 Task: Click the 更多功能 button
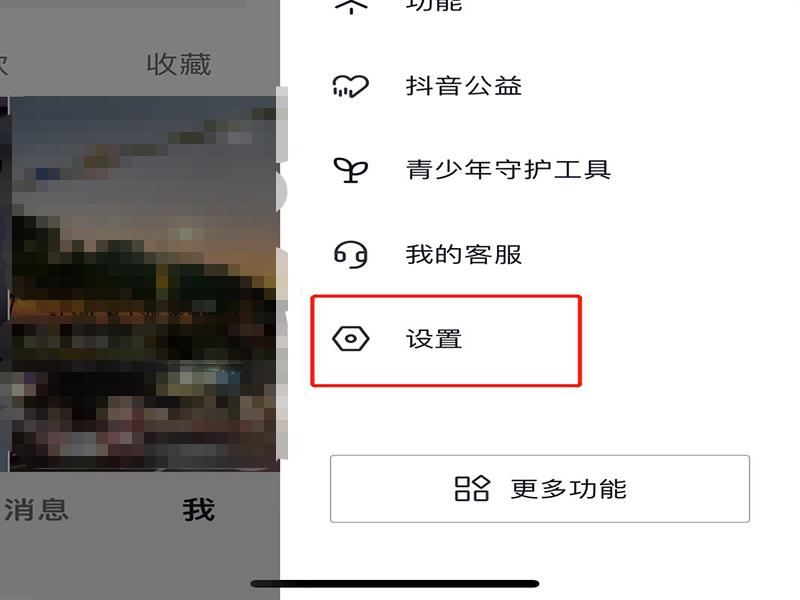pyautogui.click(x=540, y=489)
